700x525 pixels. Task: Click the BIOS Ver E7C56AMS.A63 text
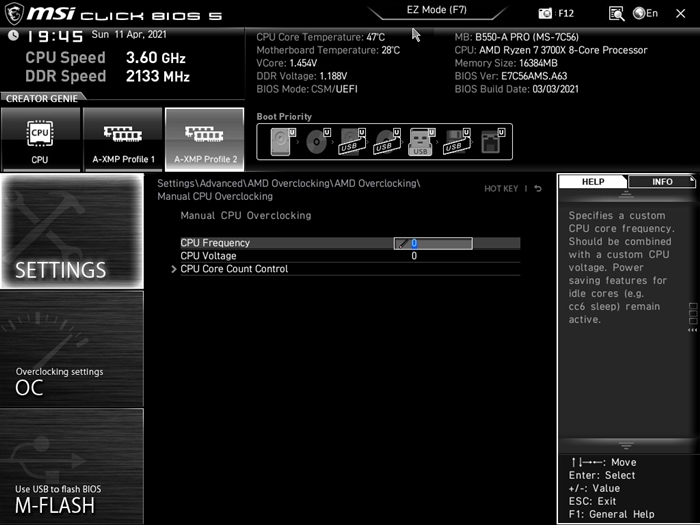pos(511,76)
